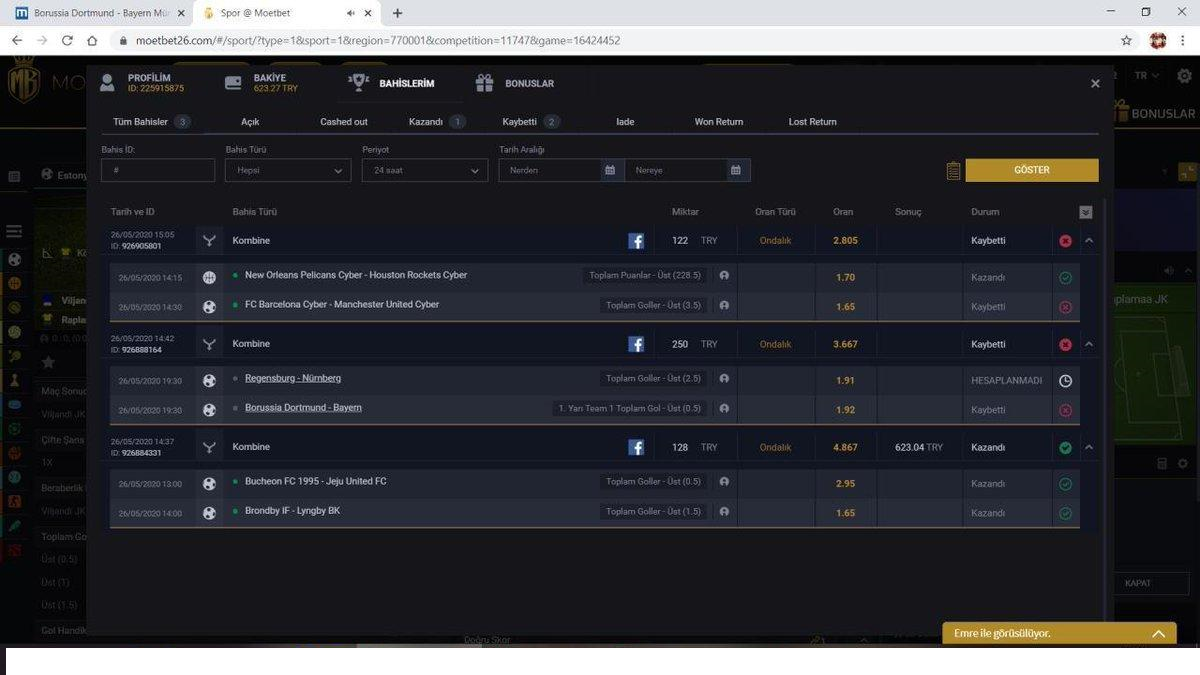Image resolution: width=1200 pixels, height=675 pixels.
Task: Click green won status icon of bet 926884331
Action: click(x=1065, y=447)
